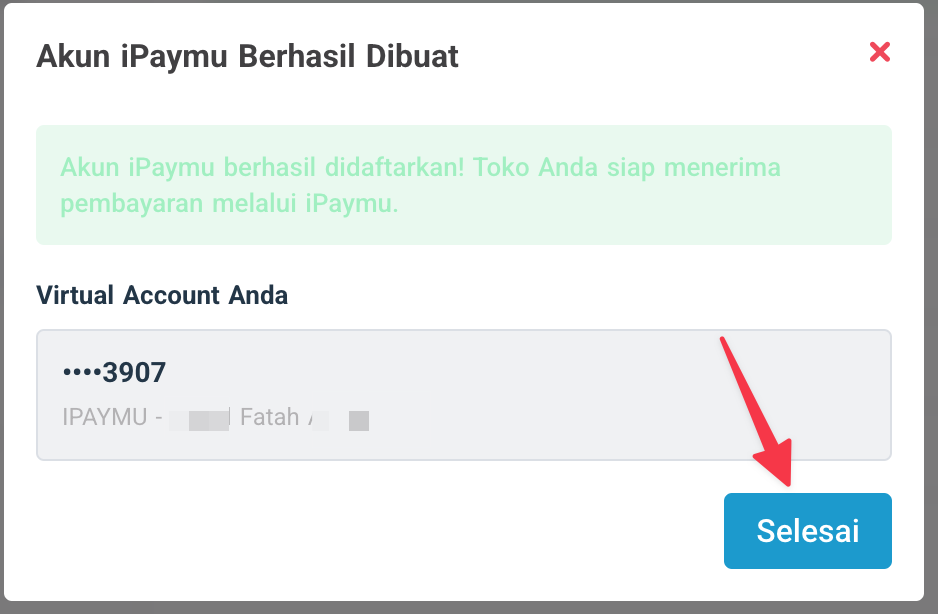Click 'Toko Anda siap menerima' in the banner
This screenshot has width=938, height=614.
coord(627,167)
